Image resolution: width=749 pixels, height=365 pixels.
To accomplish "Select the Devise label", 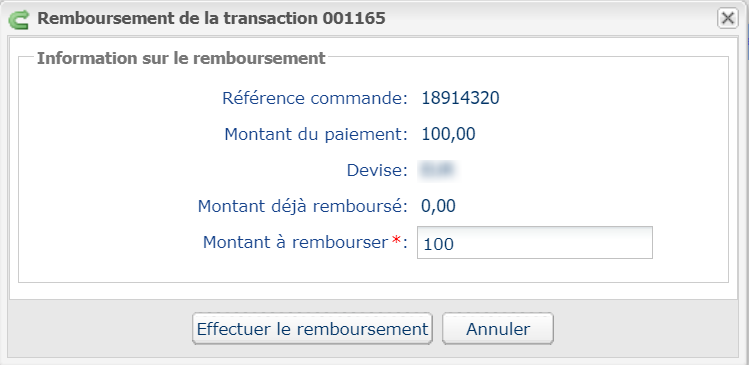I will (377, 171).
